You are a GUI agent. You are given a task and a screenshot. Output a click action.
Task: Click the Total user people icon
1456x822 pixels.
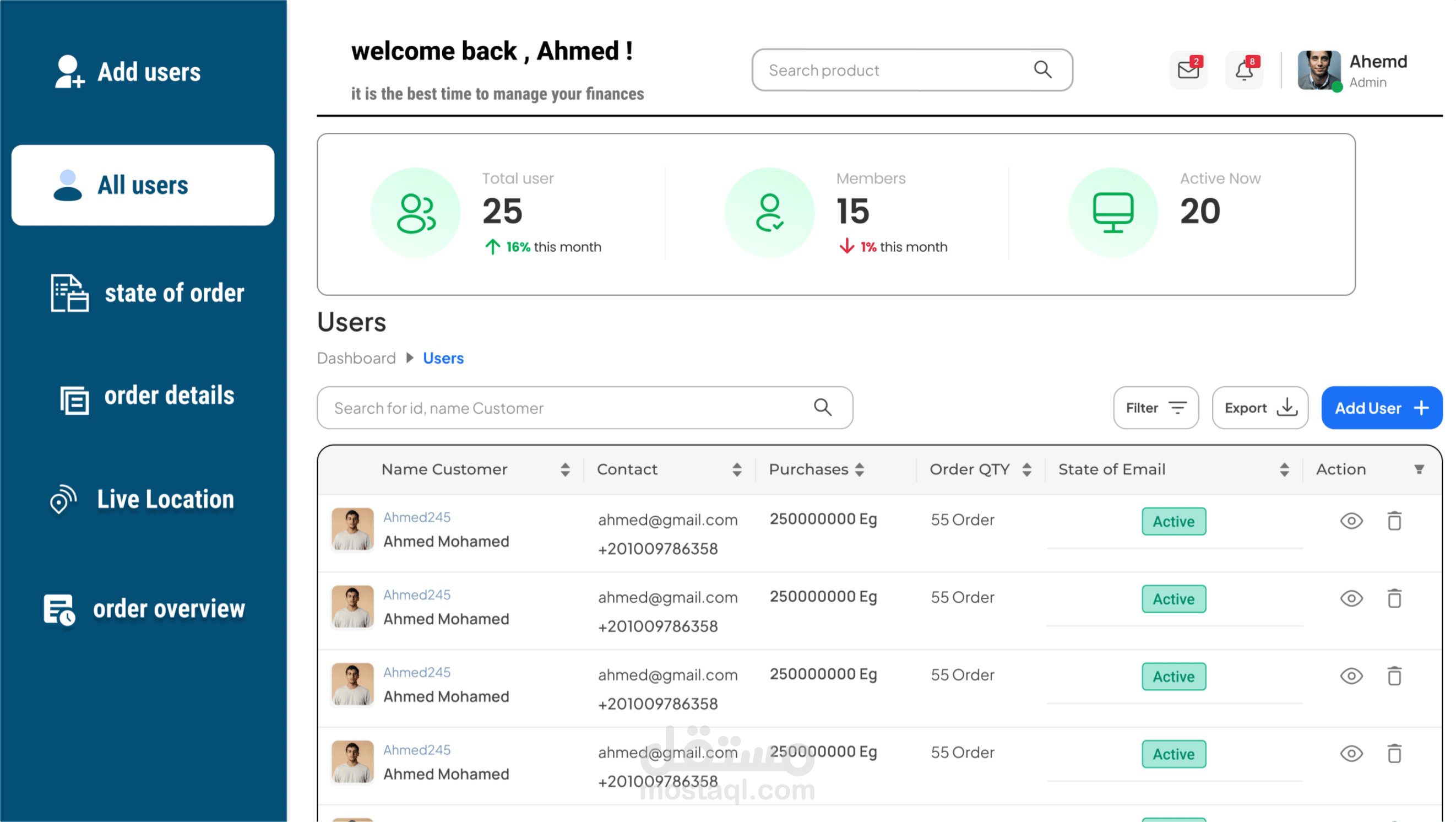click(x=415, y=213)
